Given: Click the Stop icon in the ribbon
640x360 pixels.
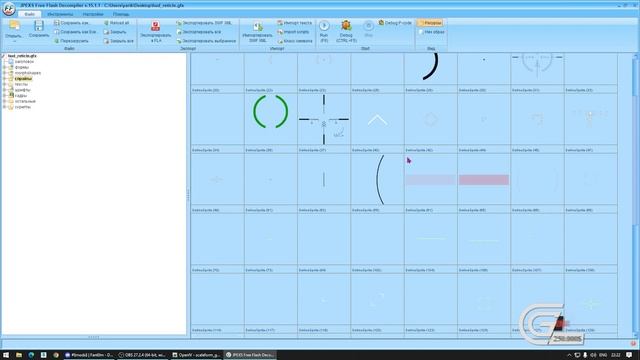Looking at the screenshot, I should tap(368, 26).
